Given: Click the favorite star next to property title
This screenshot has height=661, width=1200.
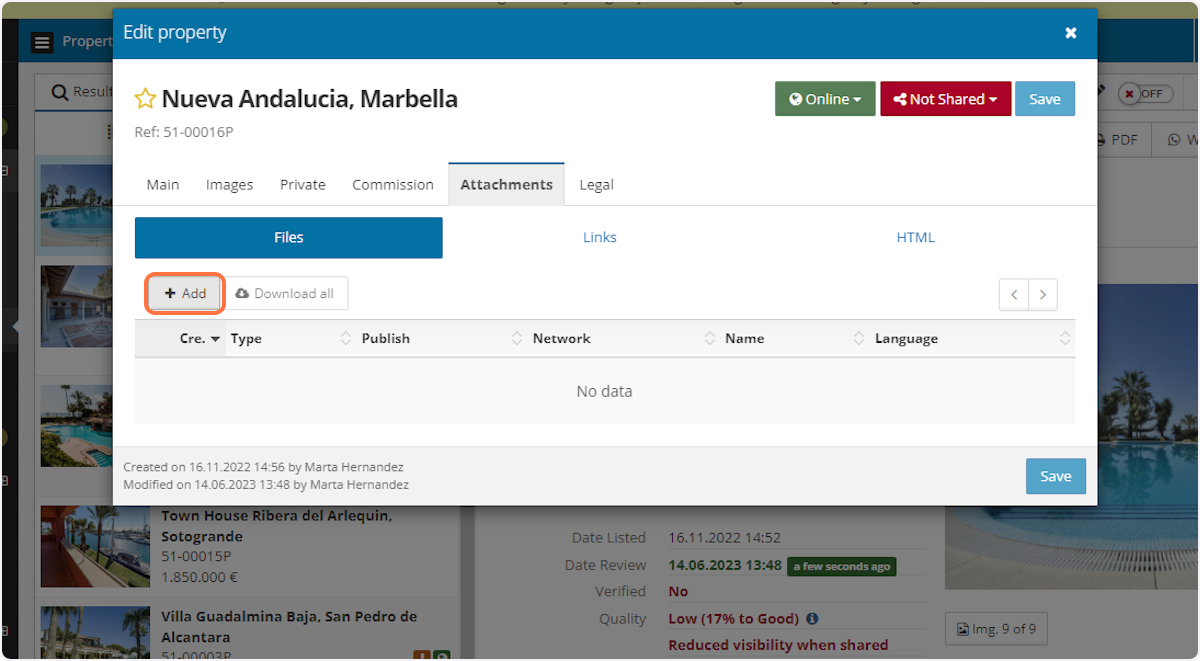Looking at the screenshot, I should [145, 99].
